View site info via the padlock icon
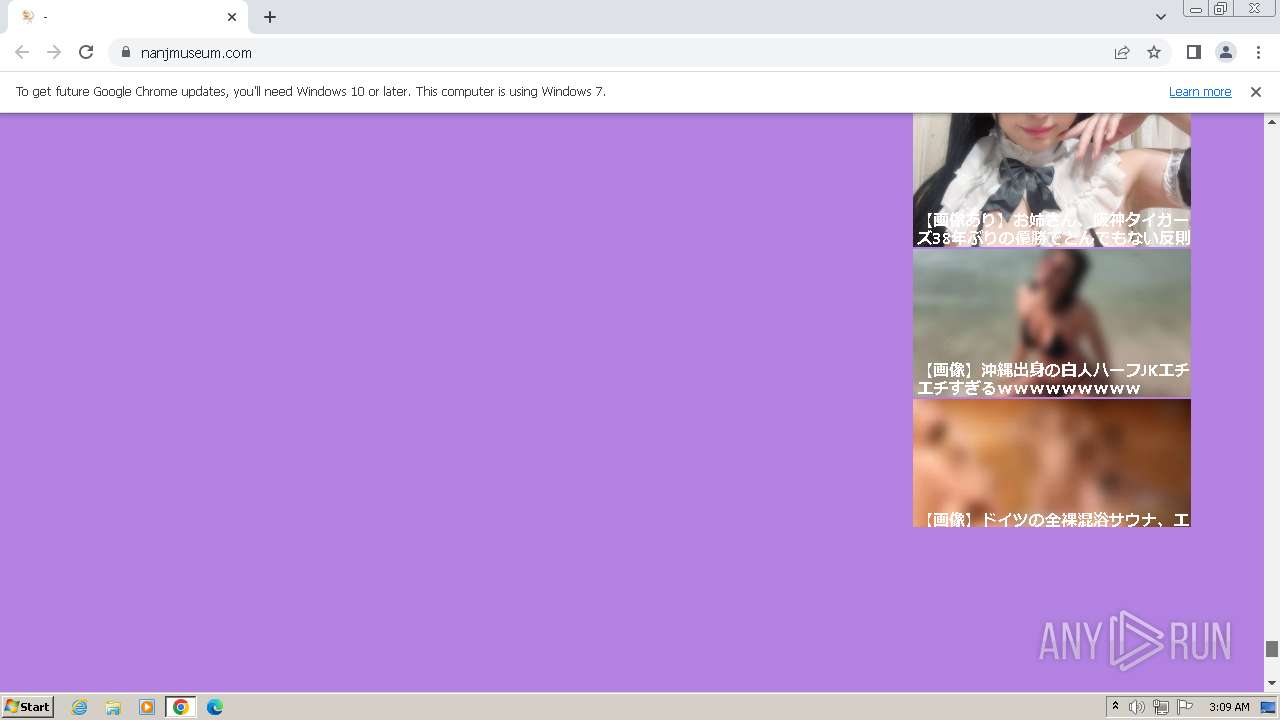This screenshot has height=720, width=1280. pyautogui.click(x=126, y=52)
